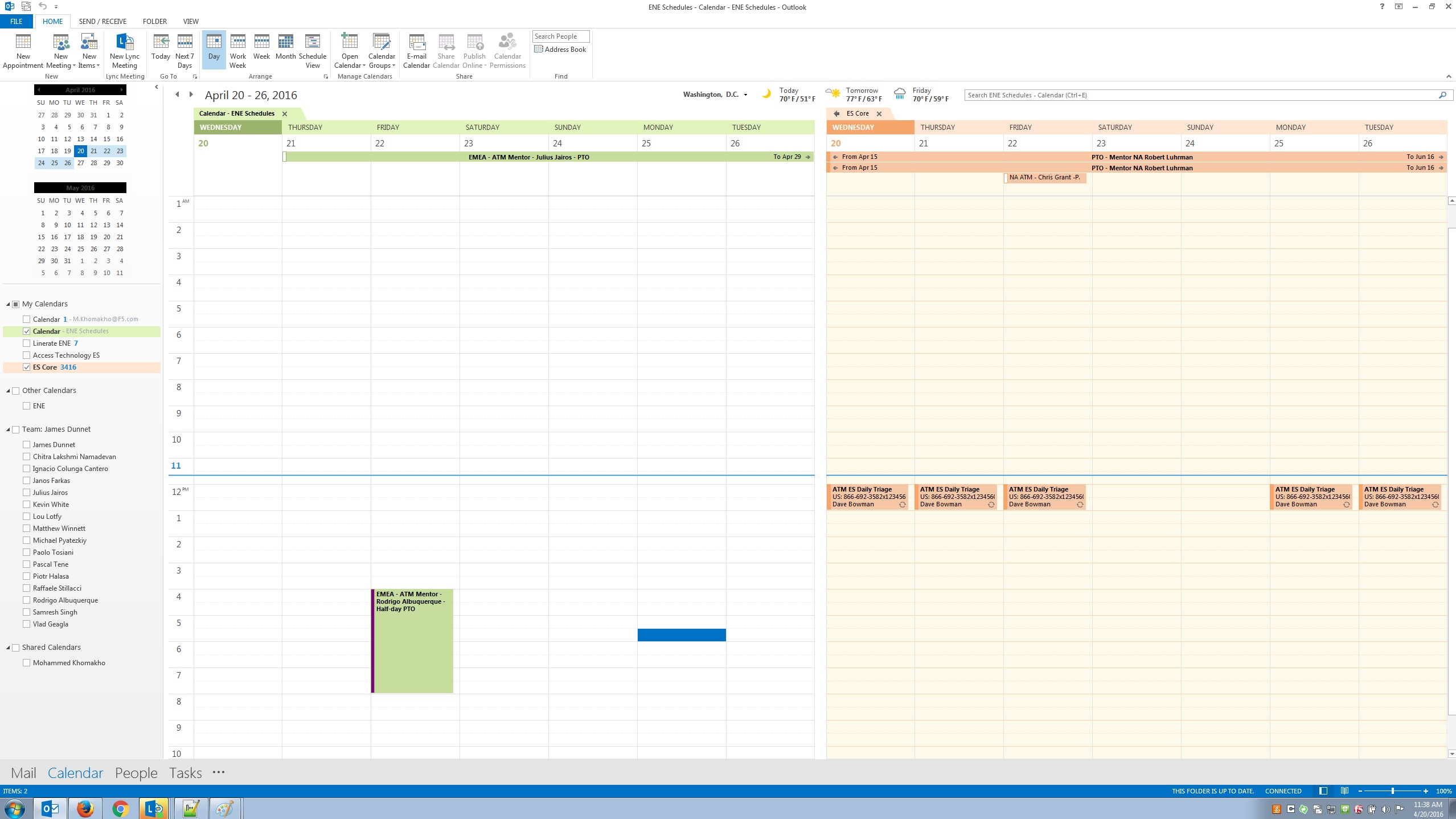Viewport: 1456px width, 819px height.
Task: Enable the Calendar M.Khomakho@F5.com checkbox
Action: click(26, 319)
